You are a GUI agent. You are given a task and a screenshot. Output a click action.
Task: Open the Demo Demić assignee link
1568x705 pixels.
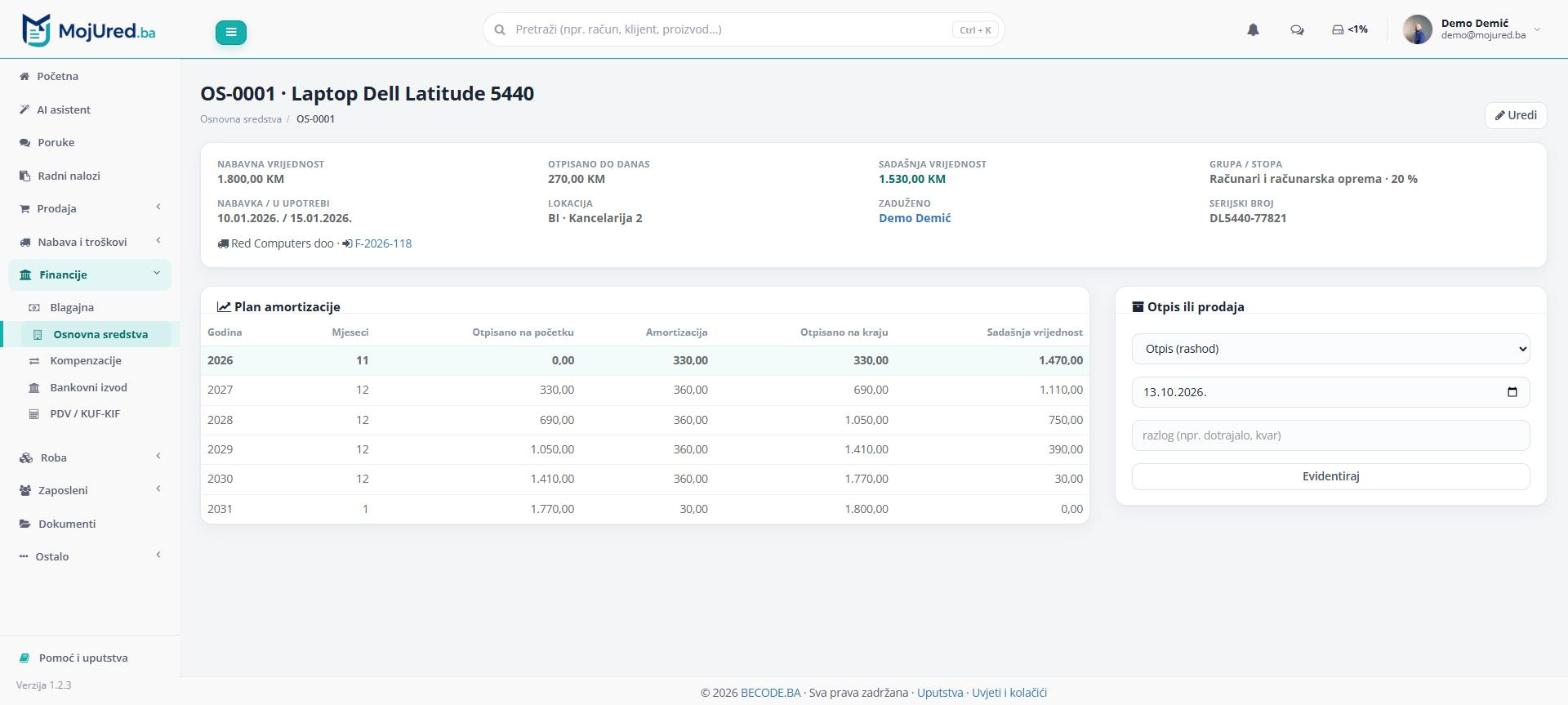coord(915,218)
